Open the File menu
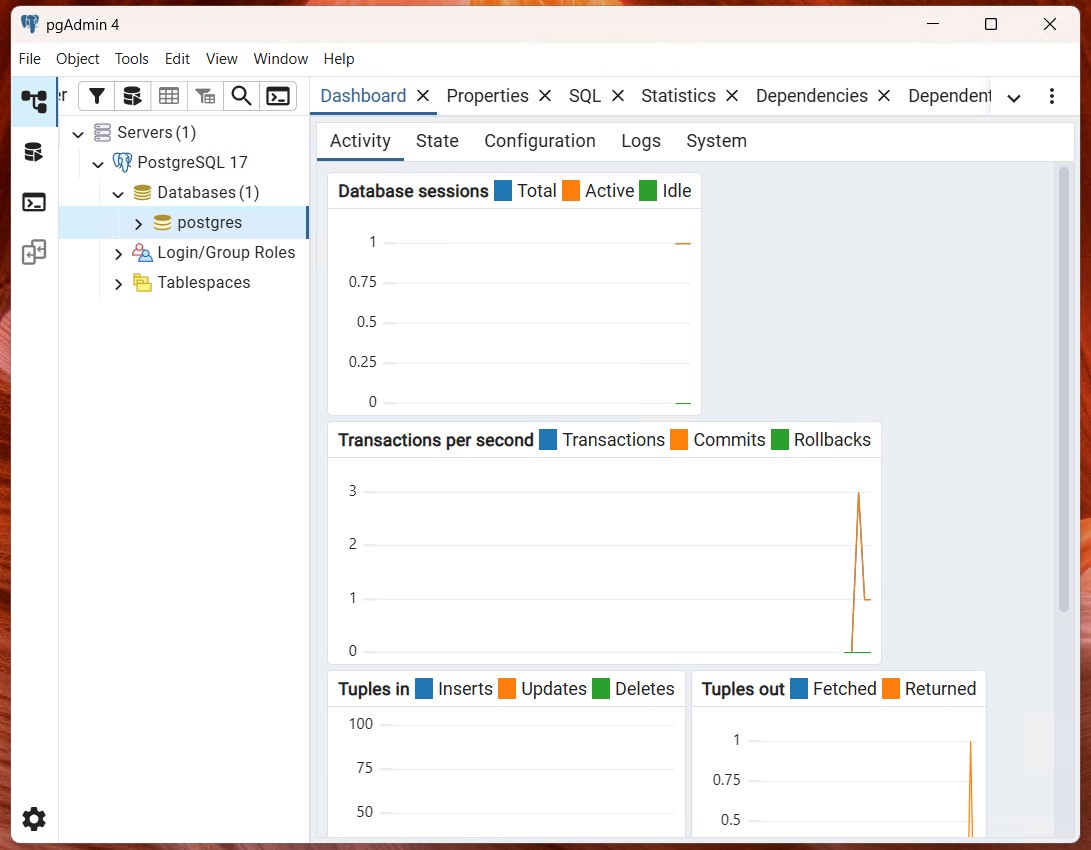The image size is (1091, 850). 29,59
